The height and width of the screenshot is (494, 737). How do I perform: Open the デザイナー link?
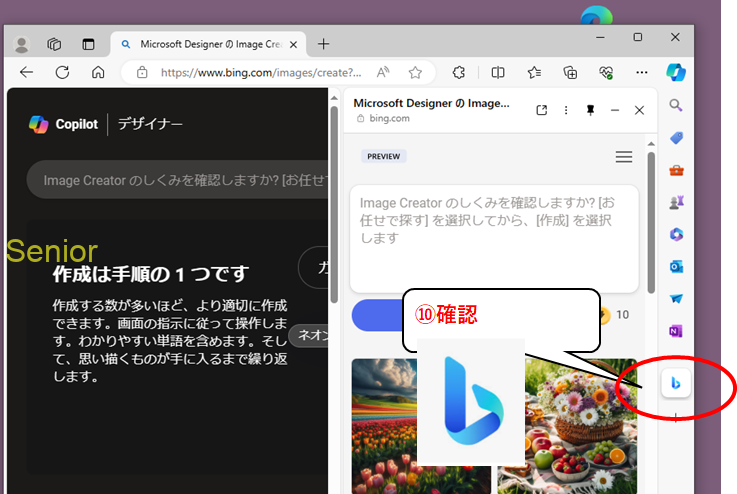[x=150, y=124]
